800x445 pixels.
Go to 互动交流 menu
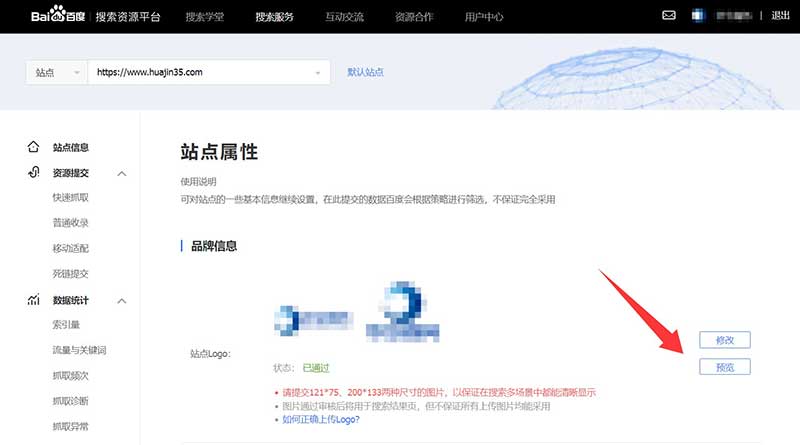(344, 17)
